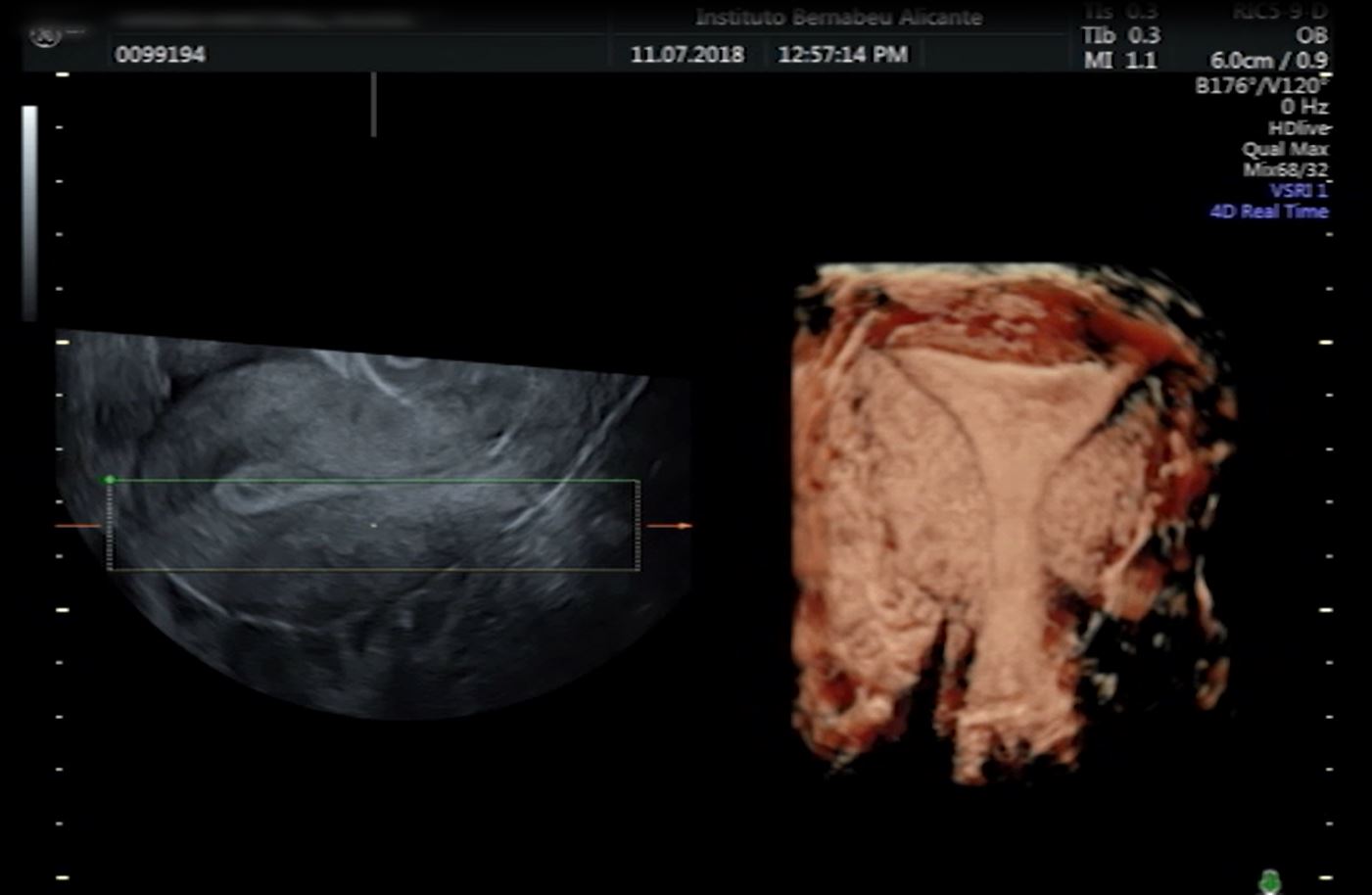The width and height of the screenshot is (1372, 895).
Task: Toggle 4D Real Time mode
Action: 1268,211
